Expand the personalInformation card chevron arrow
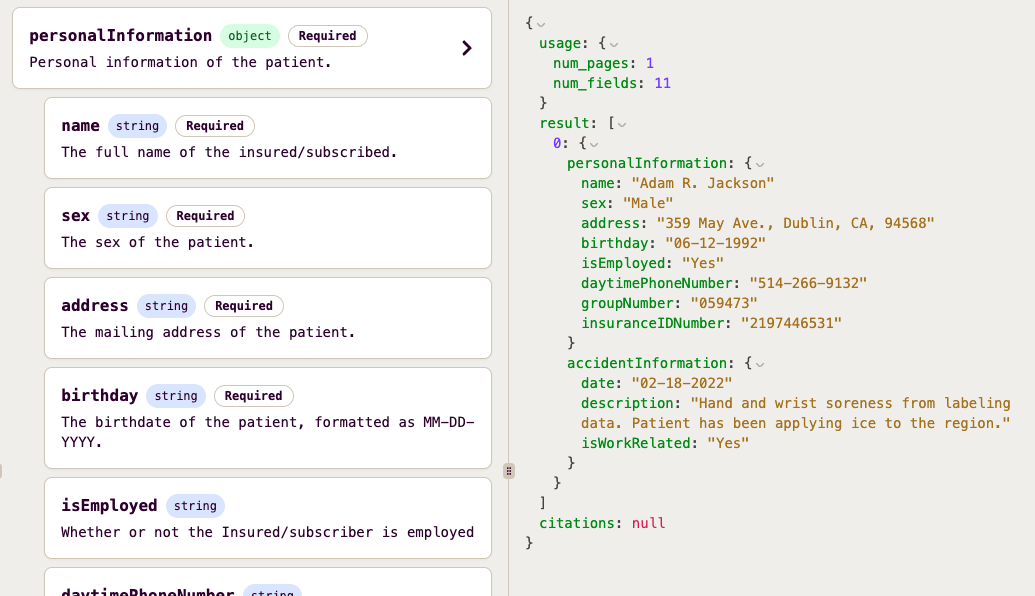1035x596 pixels. pyautogui.click(x=467, y=48)
